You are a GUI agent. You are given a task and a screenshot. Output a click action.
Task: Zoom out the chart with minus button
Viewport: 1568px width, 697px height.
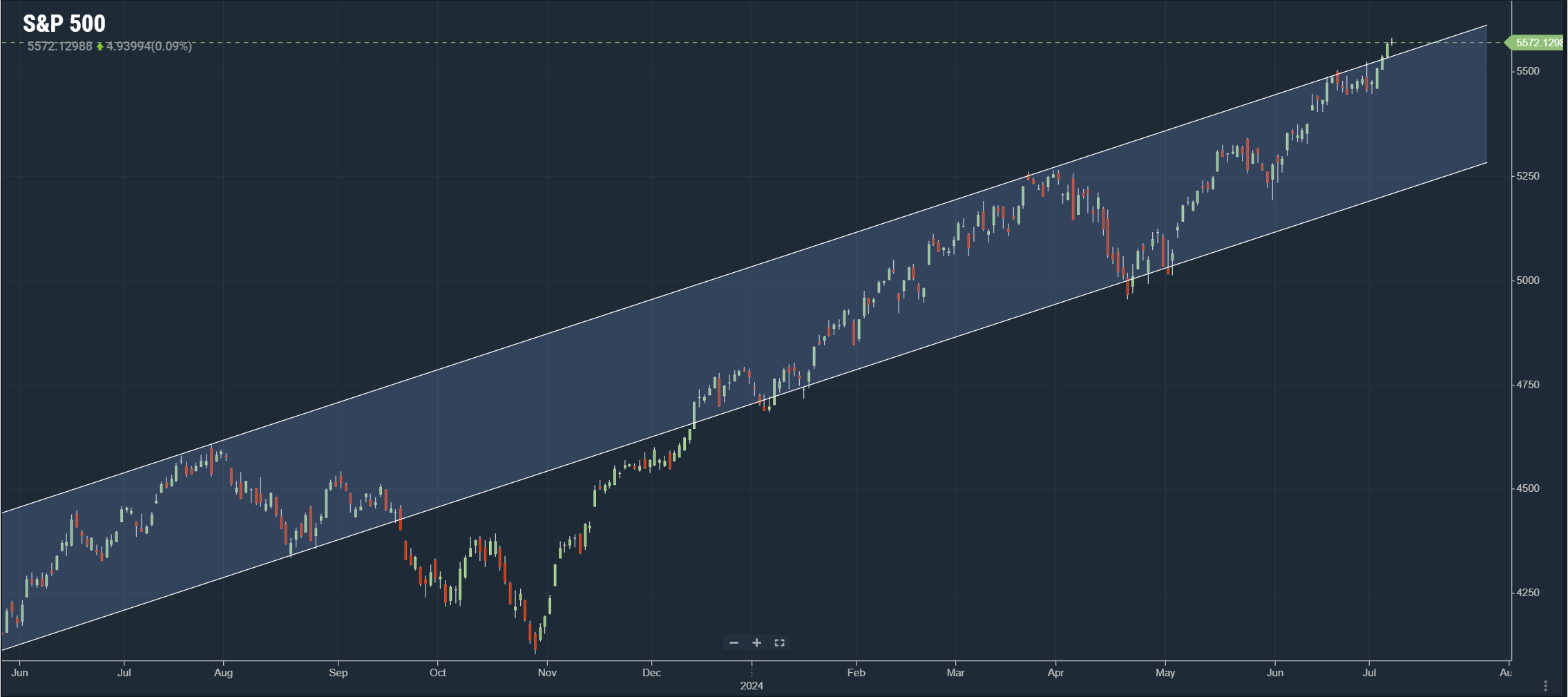pyautogui.click(x=734, y=643)
